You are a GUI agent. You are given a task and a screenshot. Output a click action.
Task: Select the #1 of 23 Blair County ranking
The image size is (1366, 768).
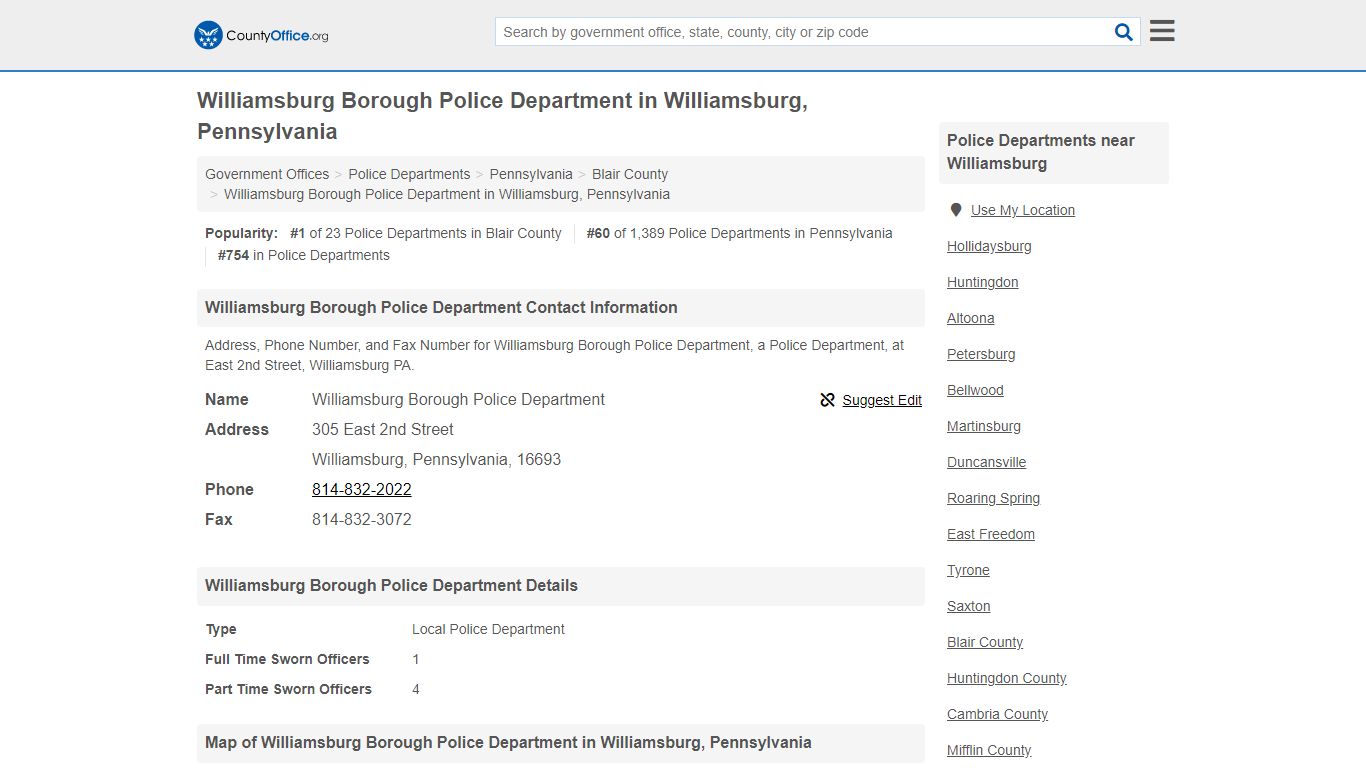tap(426, 233)
